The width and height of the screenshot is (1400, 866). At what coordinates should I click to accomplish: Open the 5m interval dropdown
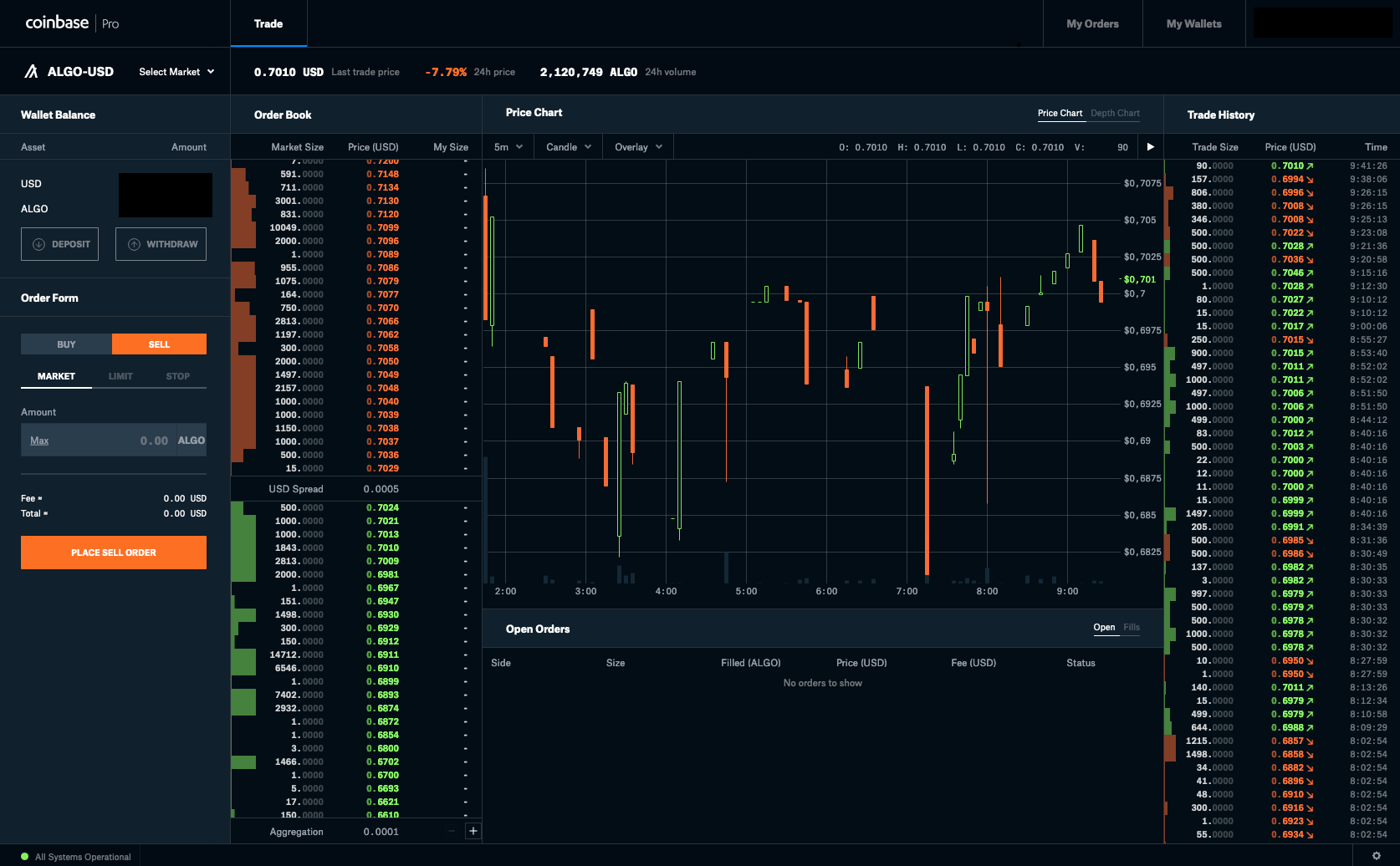508,147
